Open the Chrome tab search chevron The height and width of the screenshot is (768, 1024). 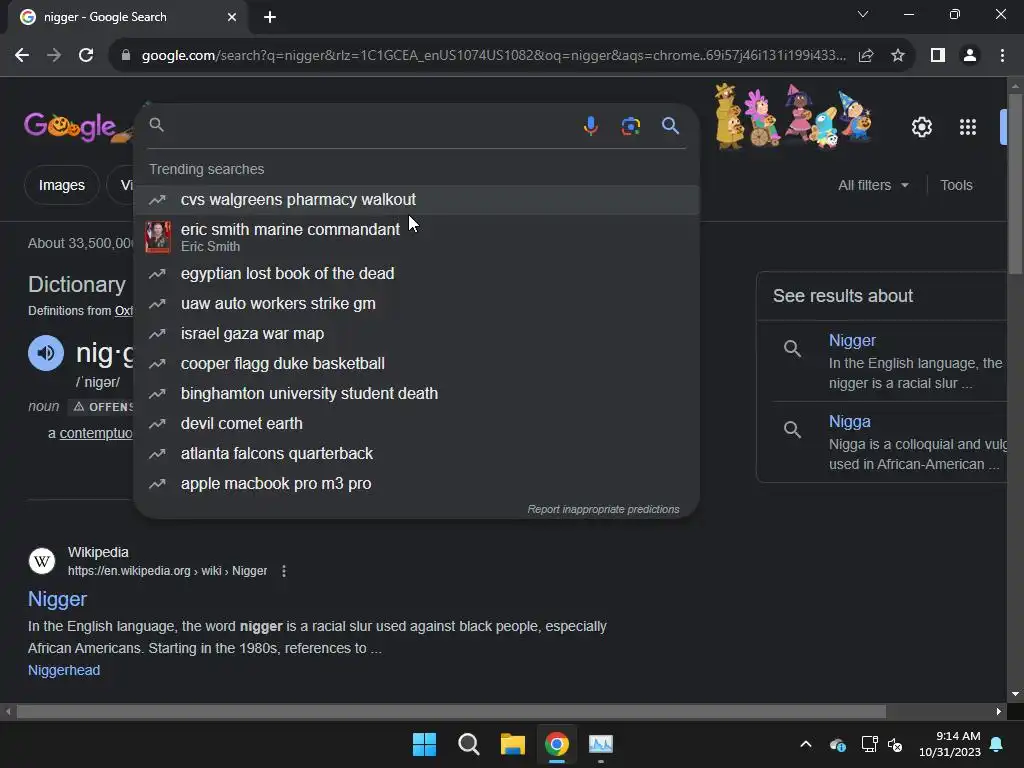[863, 14]
